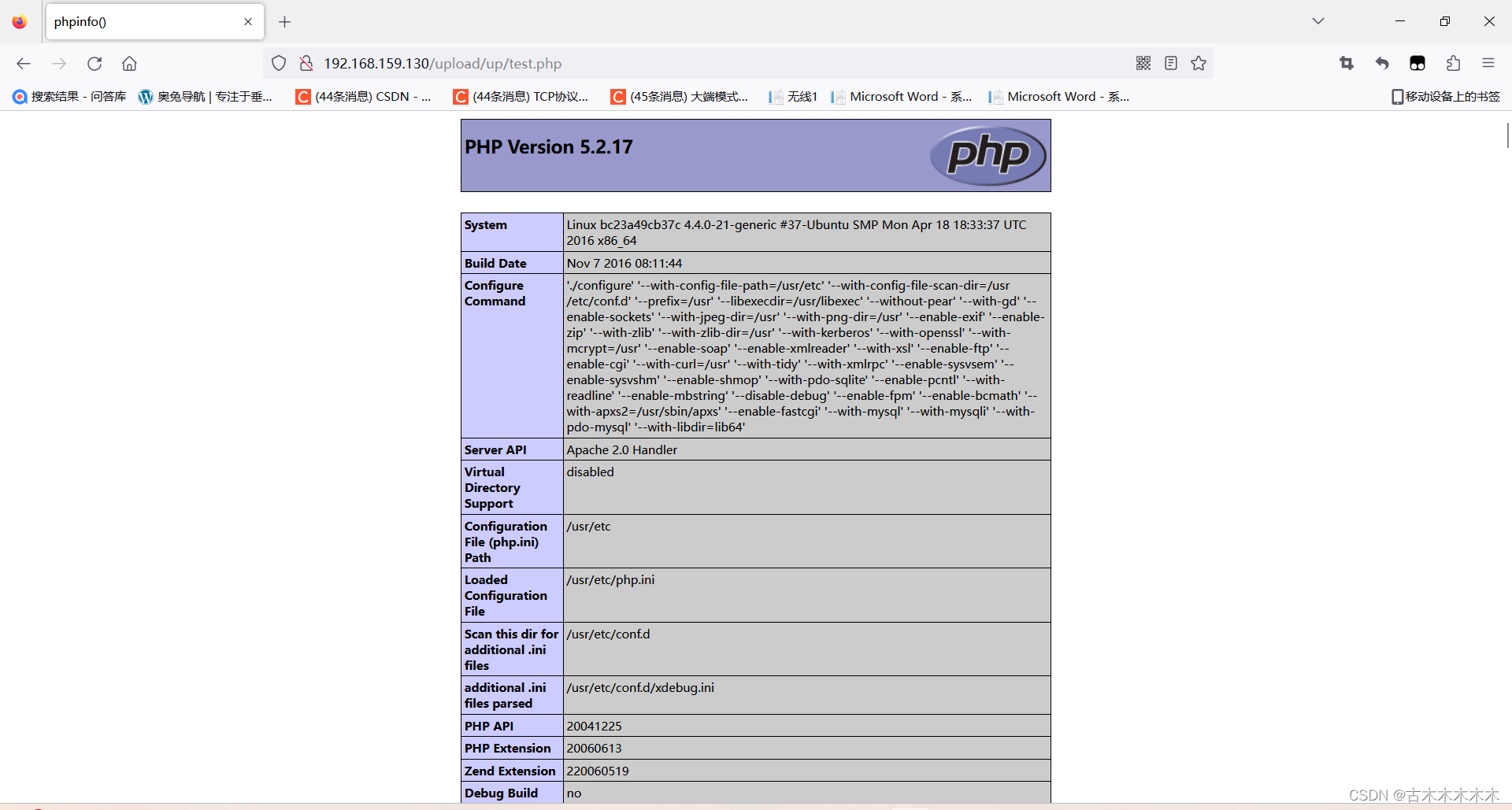1512x810 pixels.
Task: Open the tracking protection shield
Action: click(278, 63)
